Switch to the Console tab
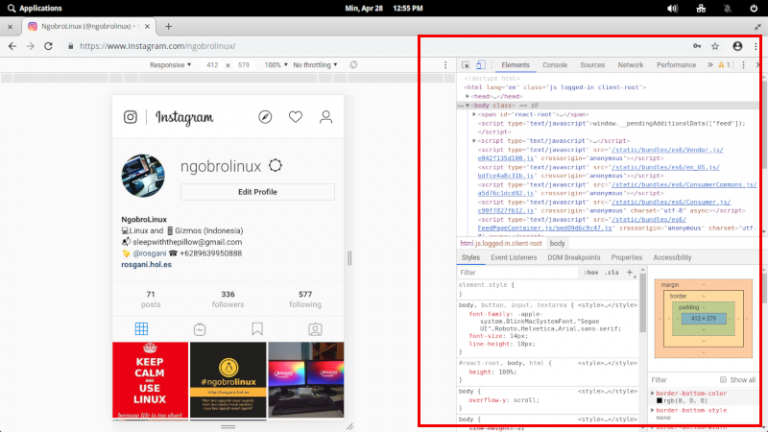Screen dimensions: 768x432 554,65
